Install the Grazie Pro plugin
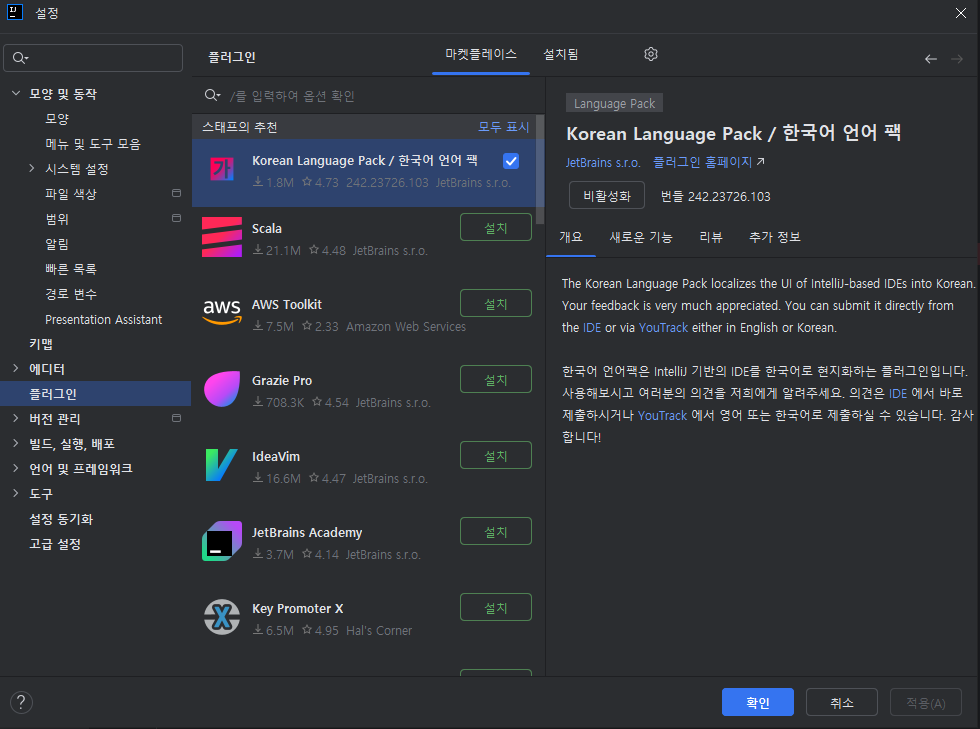Screen dimensions: 980x729 [x=496, y=380]
